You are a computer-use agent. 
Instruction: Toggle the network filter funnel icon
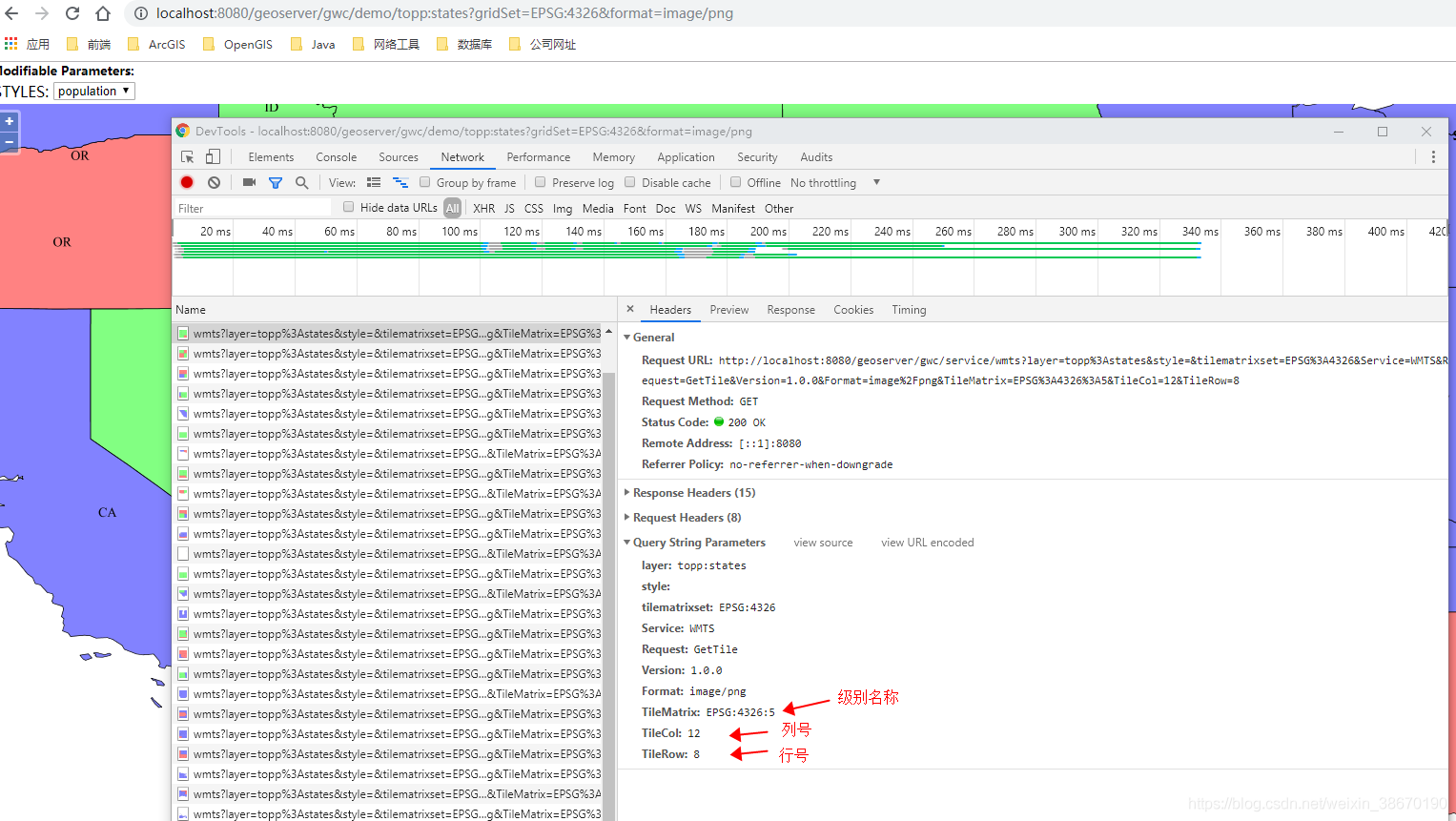tap(276, 182)
